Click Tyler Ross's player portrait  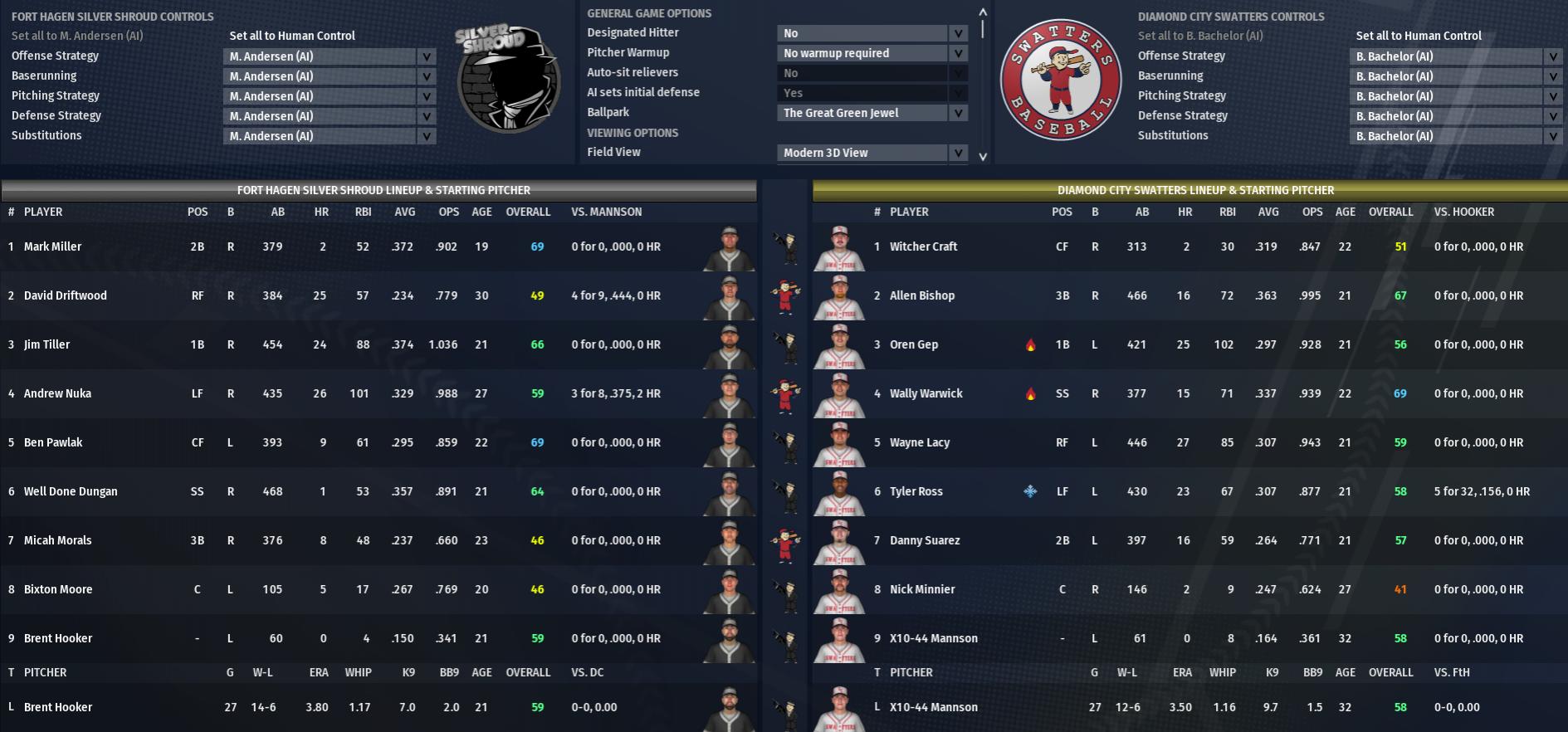click(839, 492)
